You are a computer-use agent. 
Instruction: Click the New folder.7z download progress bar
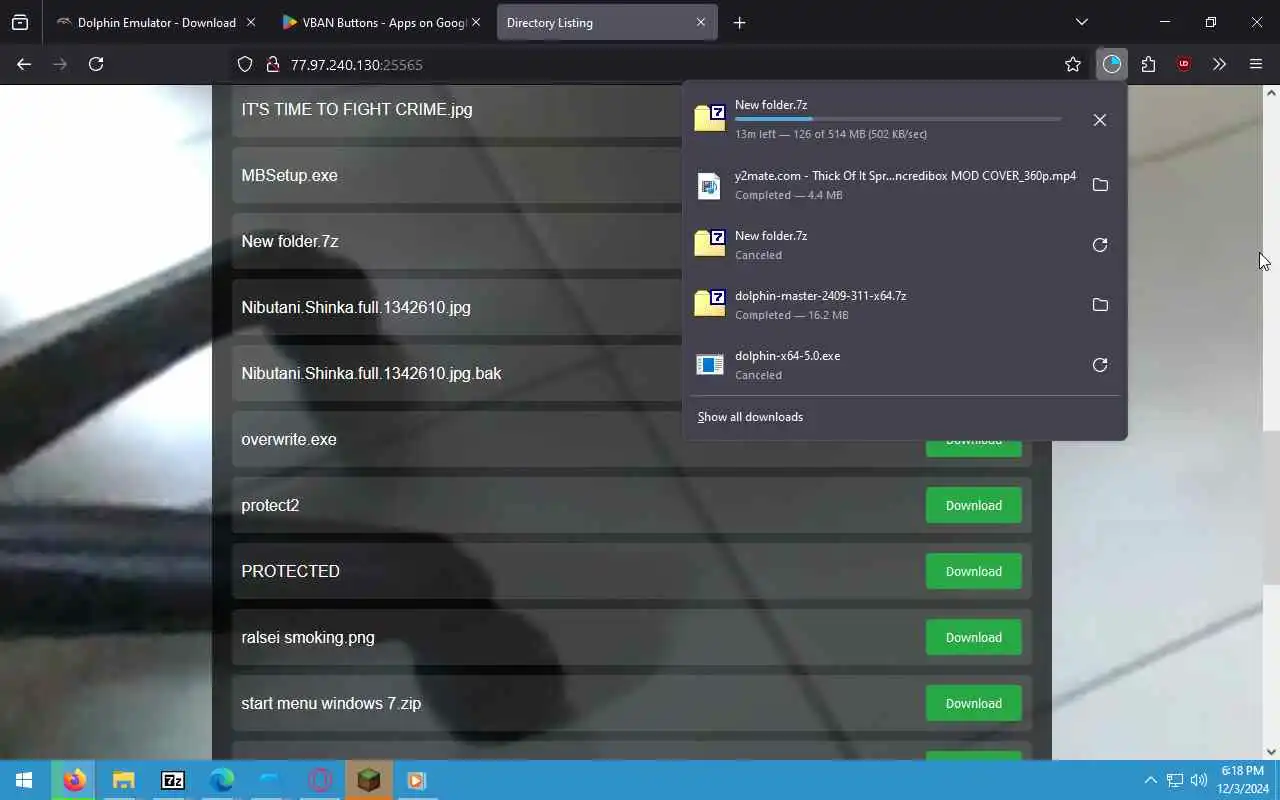898,119
